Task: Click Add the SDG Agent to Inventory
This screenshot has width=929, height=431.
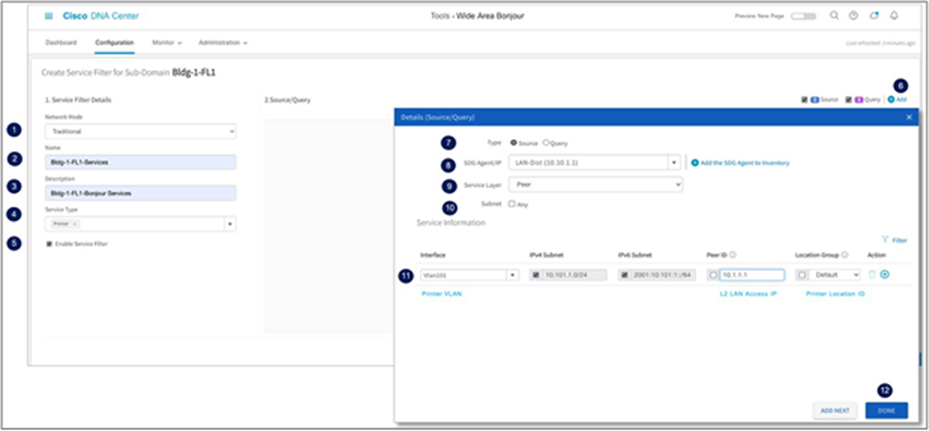Action: coord(745,162)
